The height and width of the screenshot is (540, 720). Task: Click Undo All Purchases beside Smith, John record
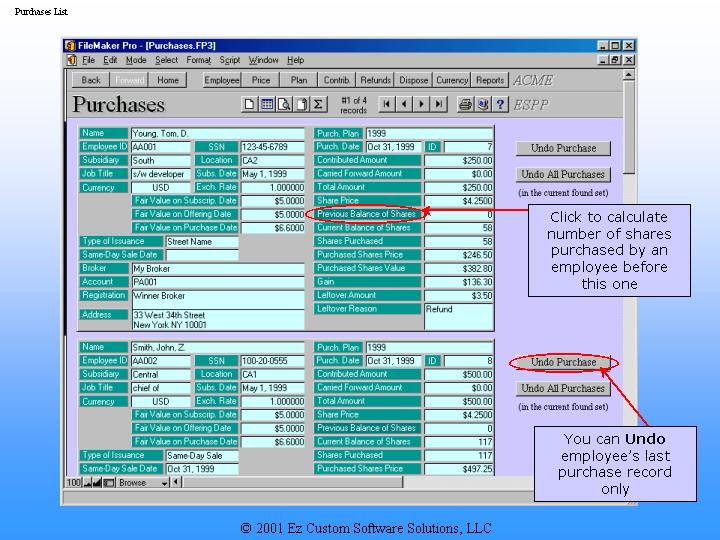(563, 388)
